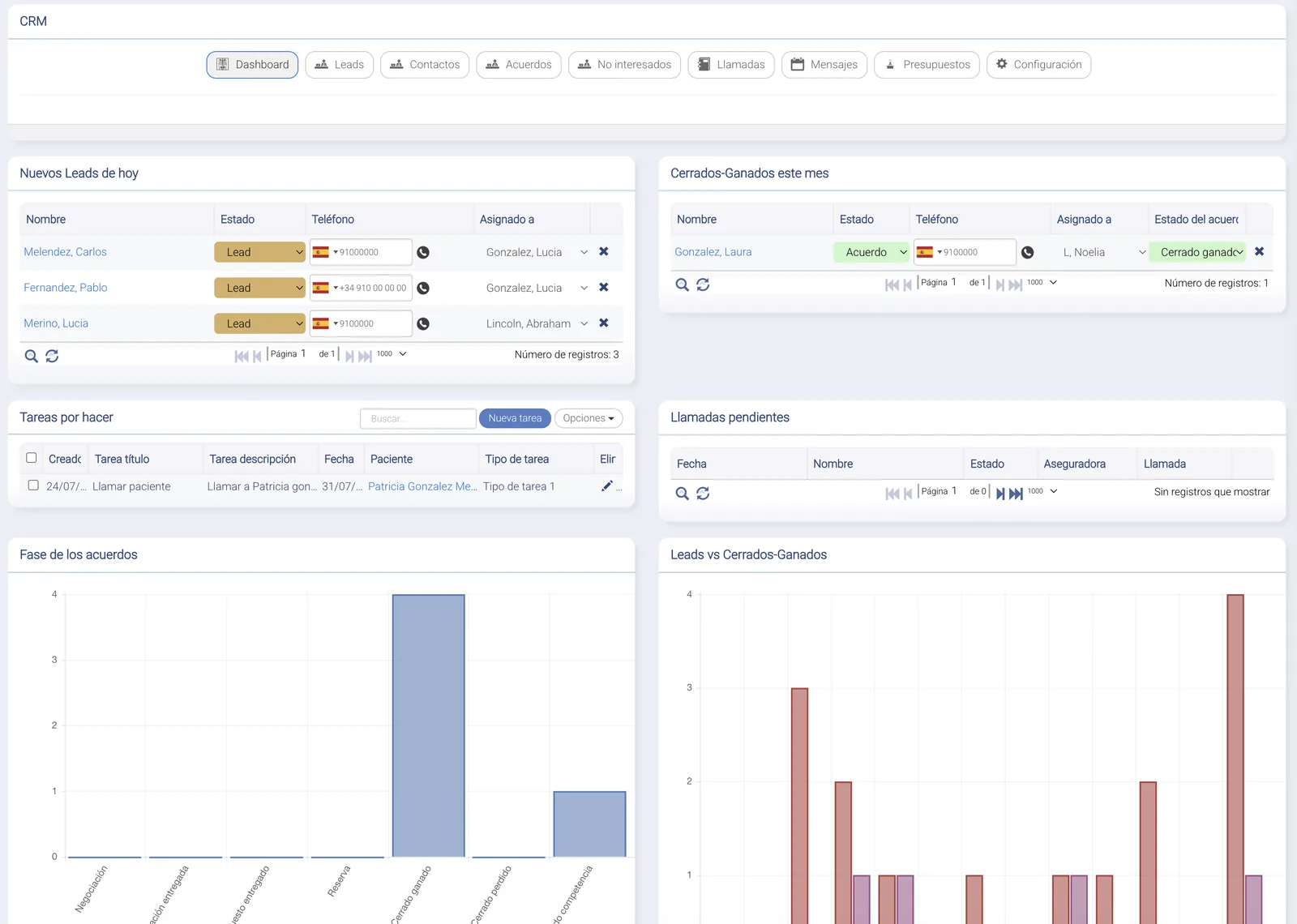1297x924 pixels.
Task: Expand Estado dropdown for Fernandez, Pablo
Action: (259, 288)
